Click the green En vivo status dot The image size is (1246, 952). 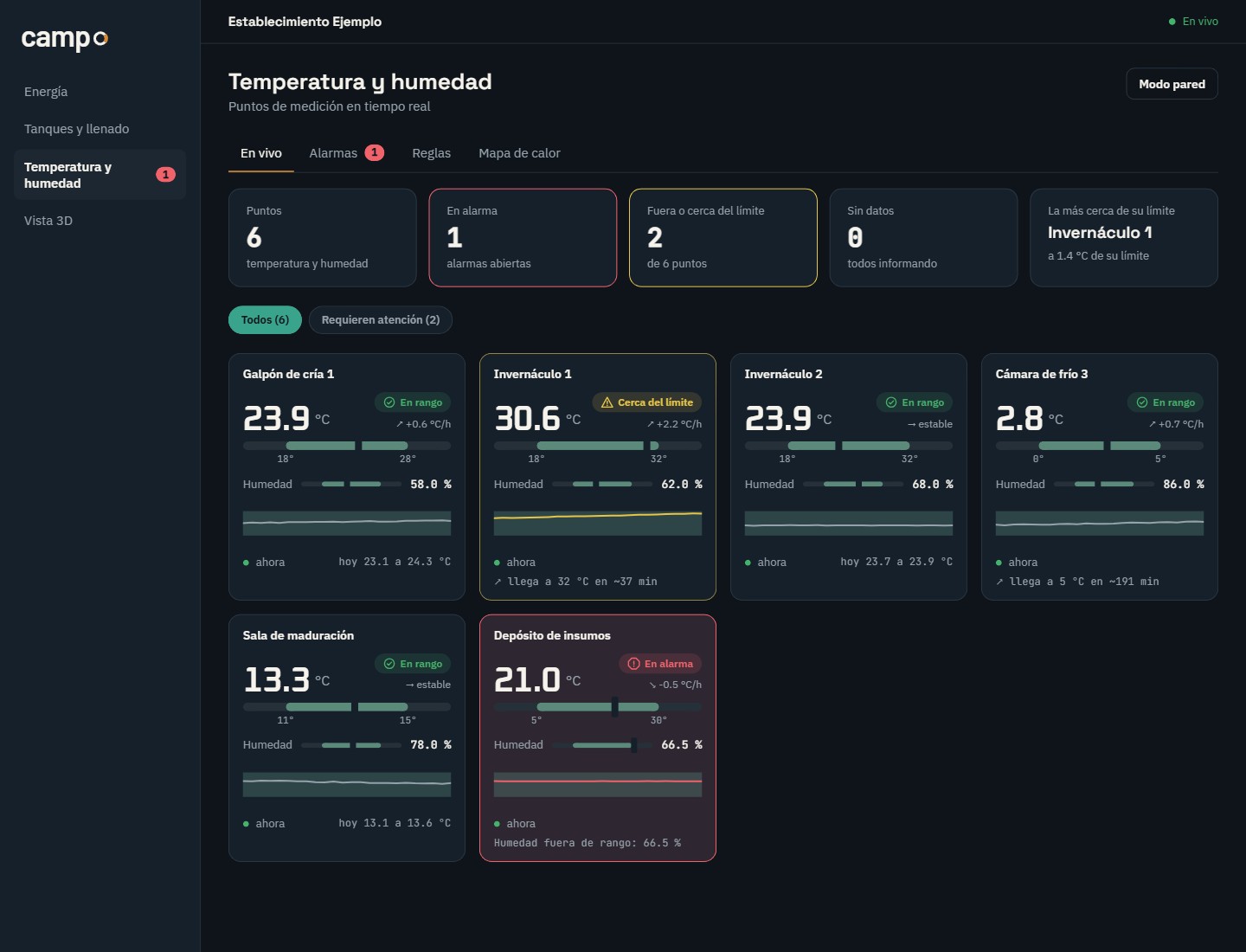[x=1172, y=22]
